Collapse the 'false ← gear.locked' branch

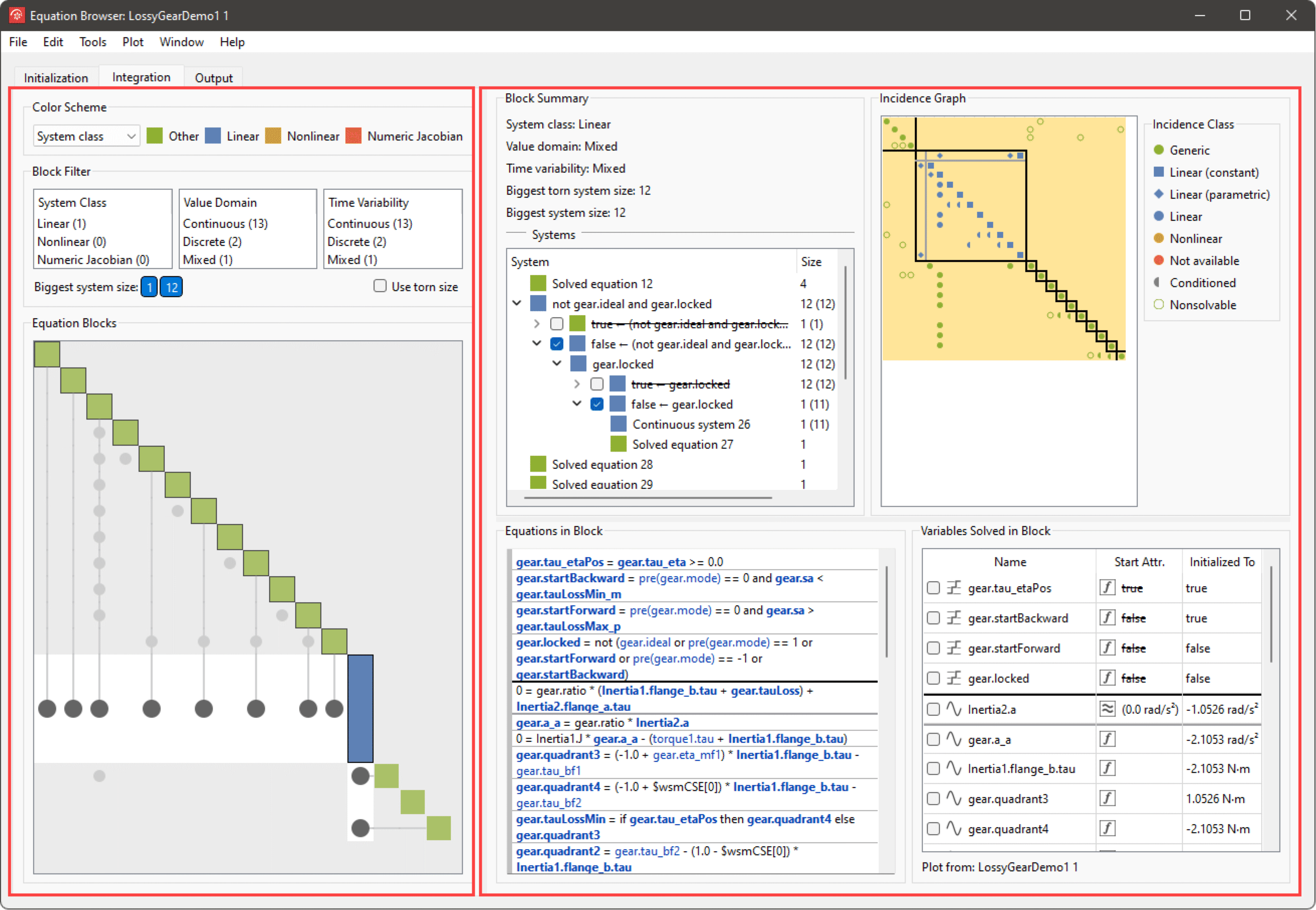pos(577,404)
